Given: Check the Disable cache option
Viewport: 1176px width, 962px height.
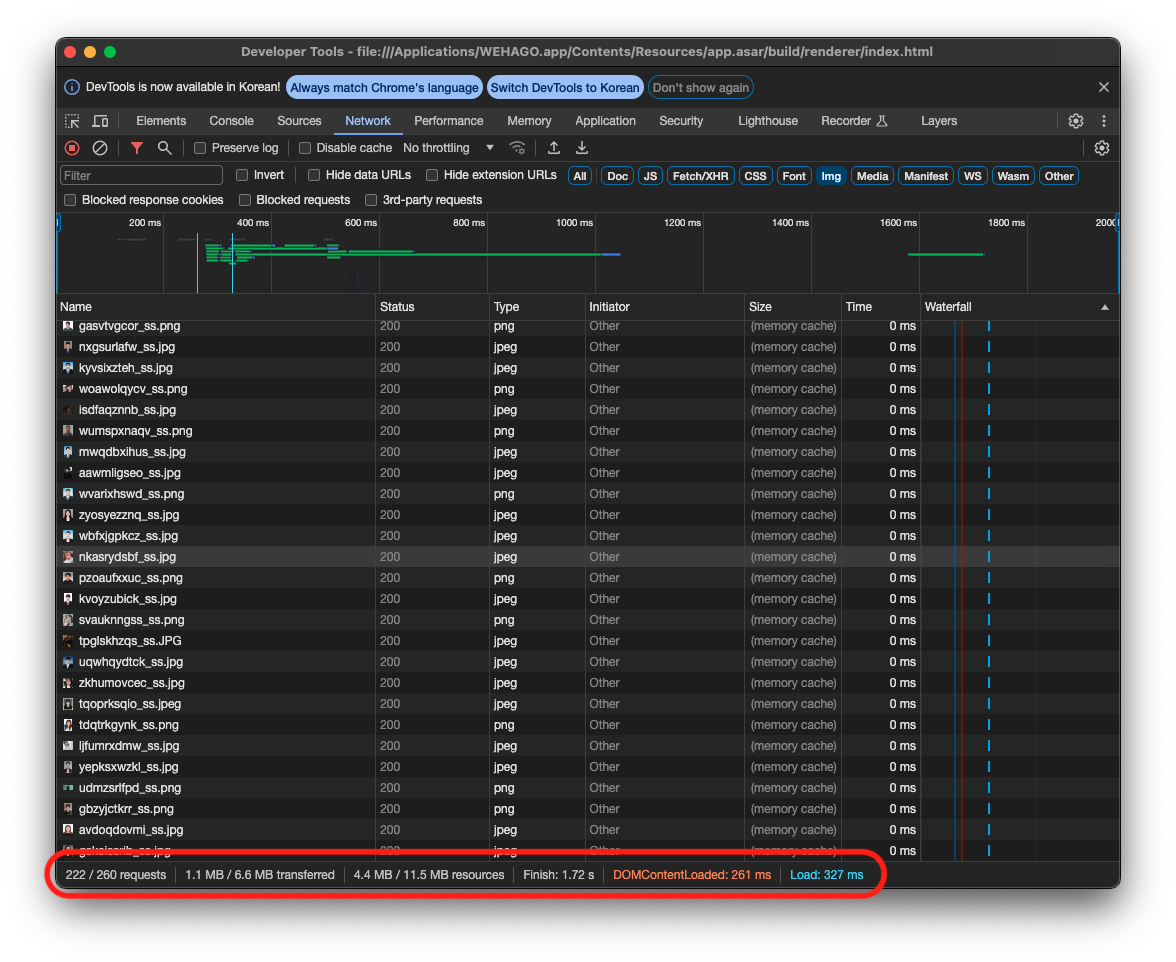Looking at the screenshot, I should [x=305, y=148].
